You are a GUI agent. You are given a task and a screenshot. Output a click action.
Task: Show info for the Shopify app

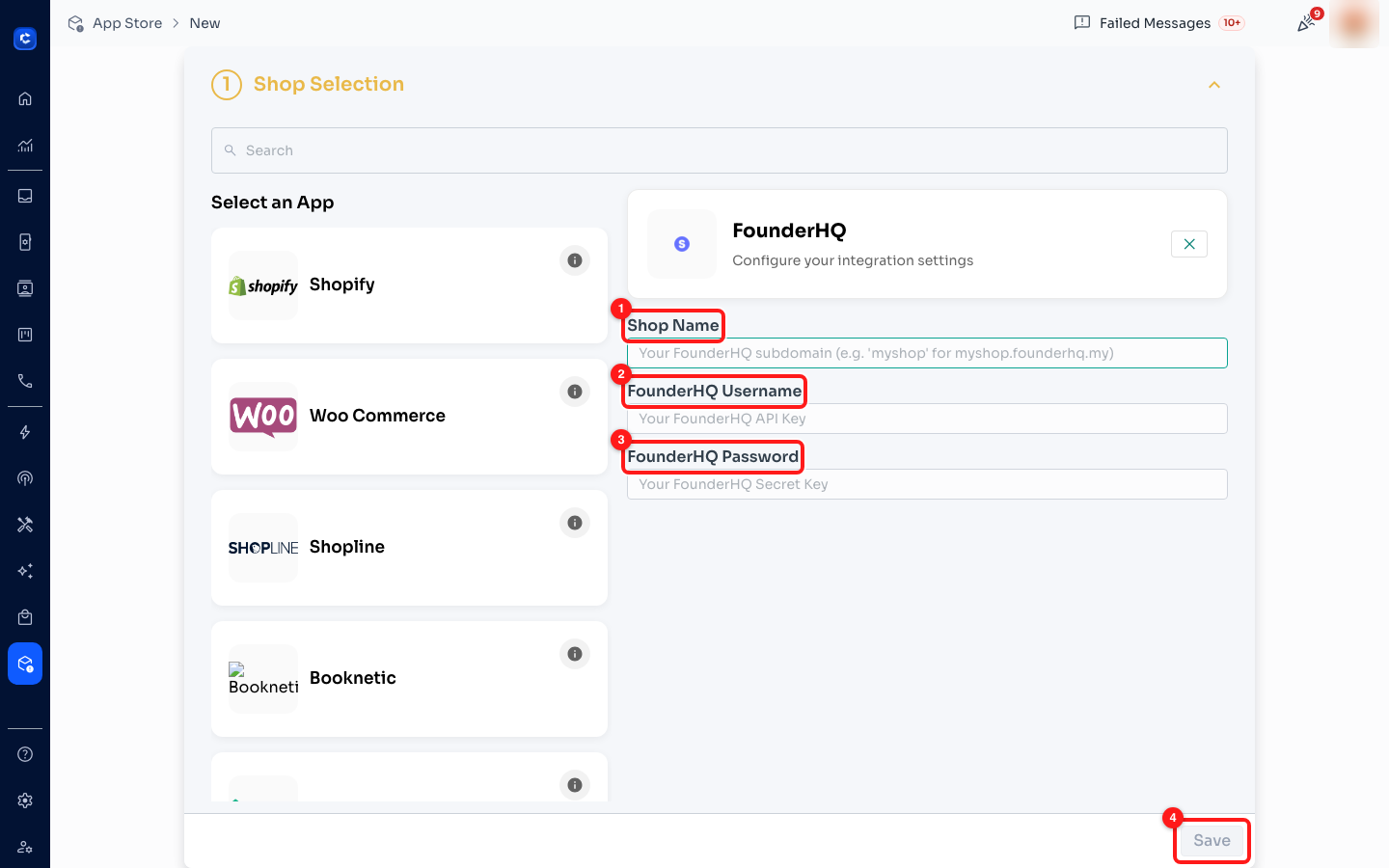coord(575,260)
